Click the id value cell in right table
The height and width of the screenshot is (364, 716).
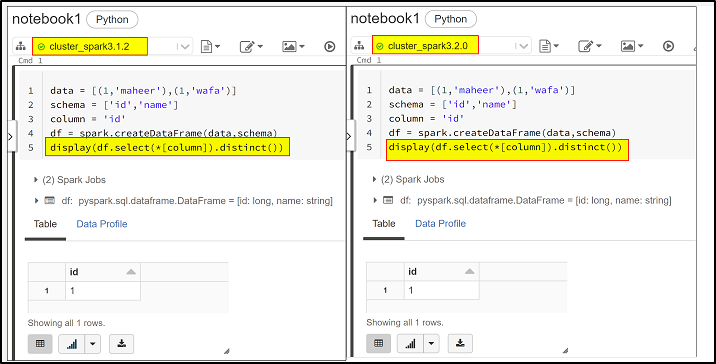442,290
